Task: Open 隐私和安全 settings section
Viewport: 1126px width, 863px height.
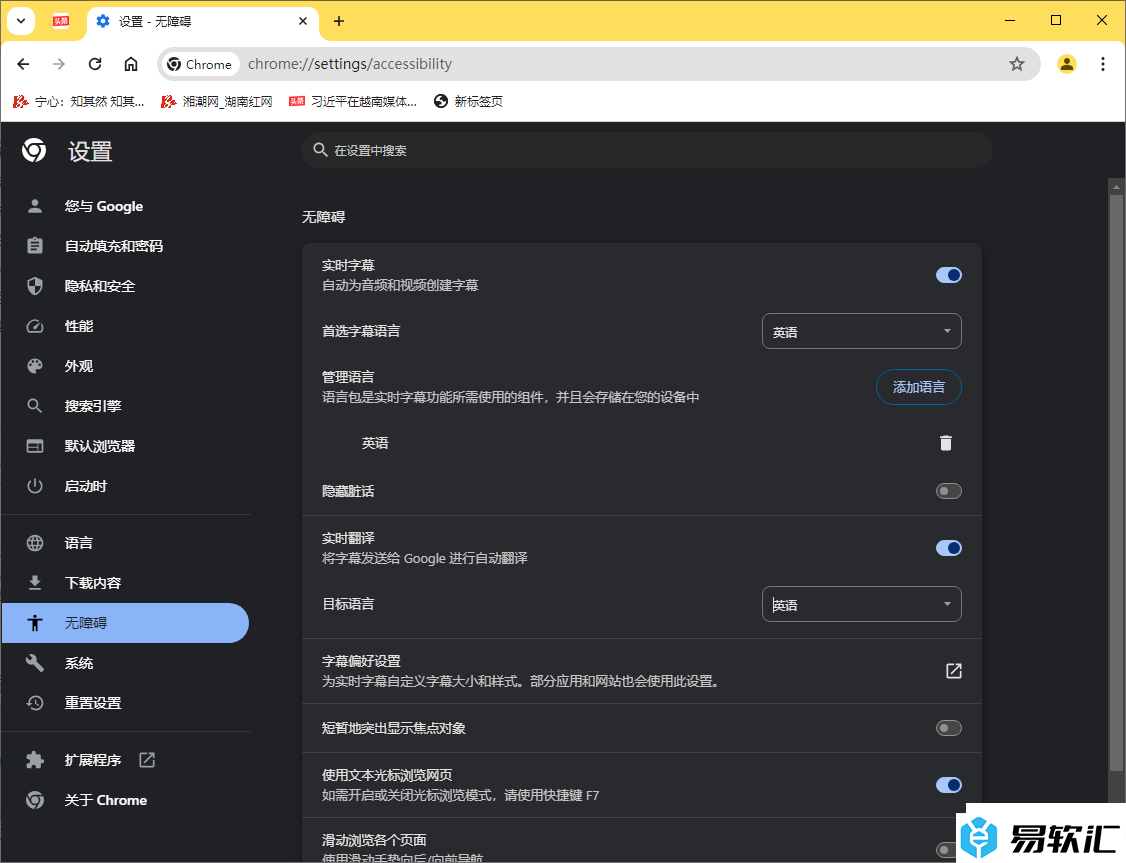Action: pyautogui.click(x=100, y=286)
